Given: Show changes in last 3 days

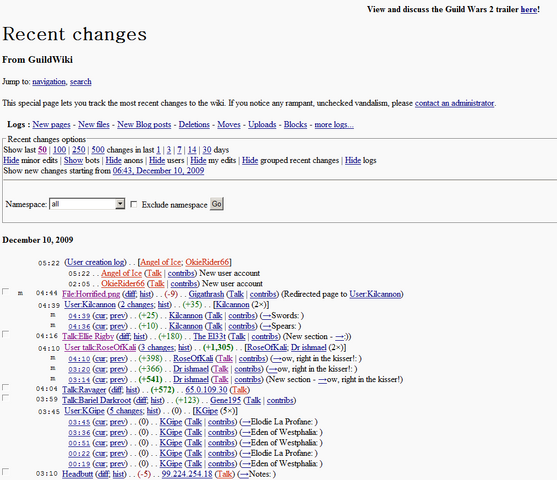Looking at the screenshot, I should coord(169,150).
